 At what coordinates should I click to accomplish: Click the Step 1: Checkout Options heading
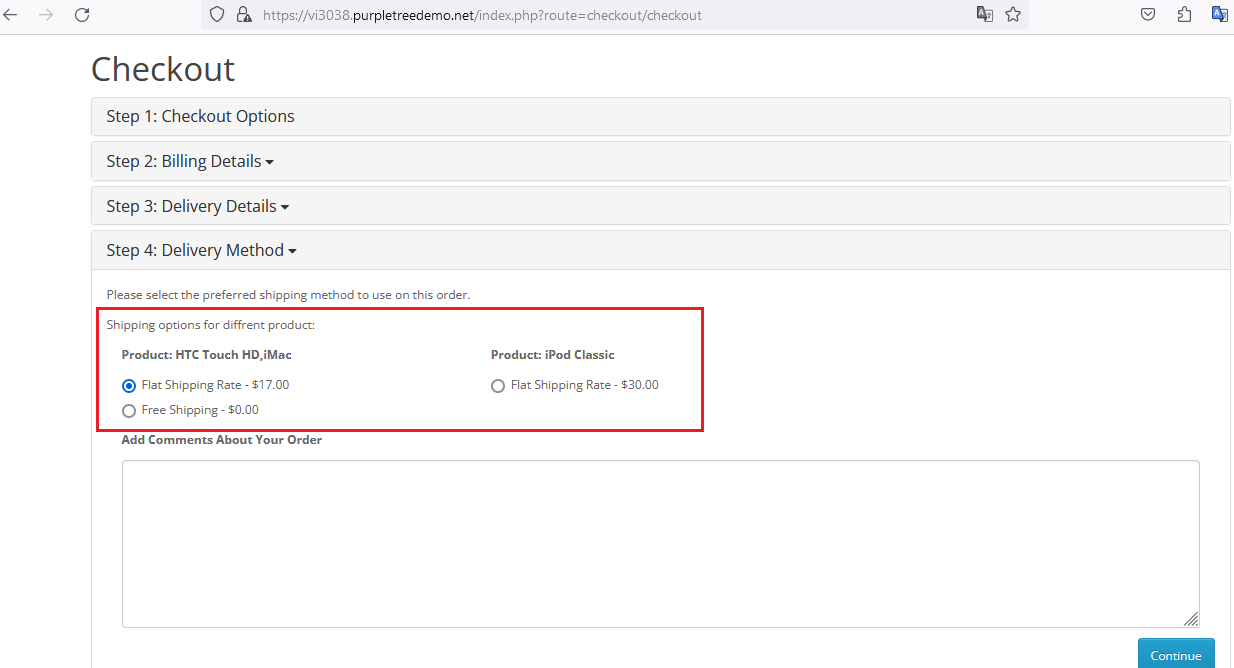201,116
